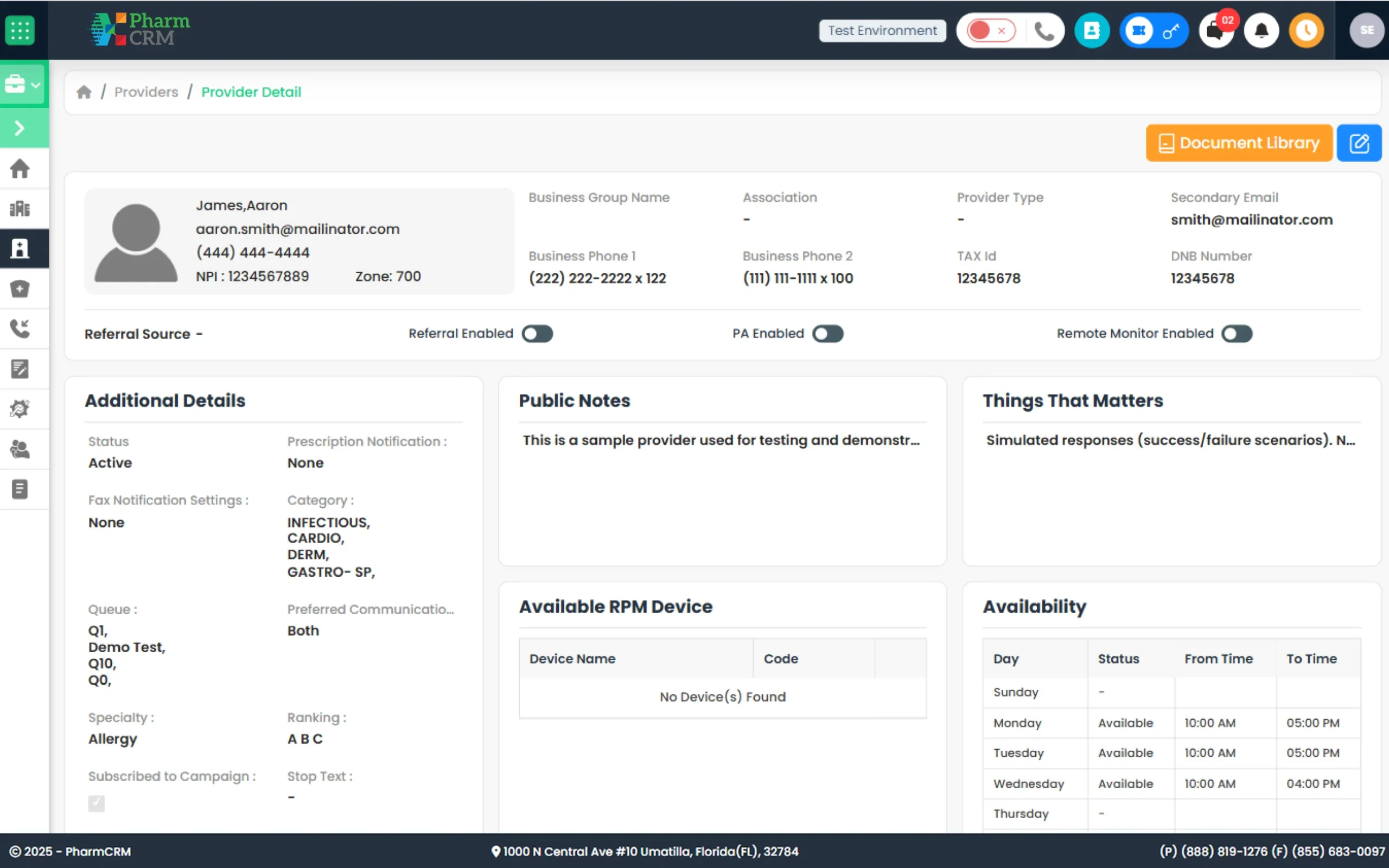Navigate to Providers breadcrumb
The width and height of the screenshot is (1389, 868).
tap(146, 92)
